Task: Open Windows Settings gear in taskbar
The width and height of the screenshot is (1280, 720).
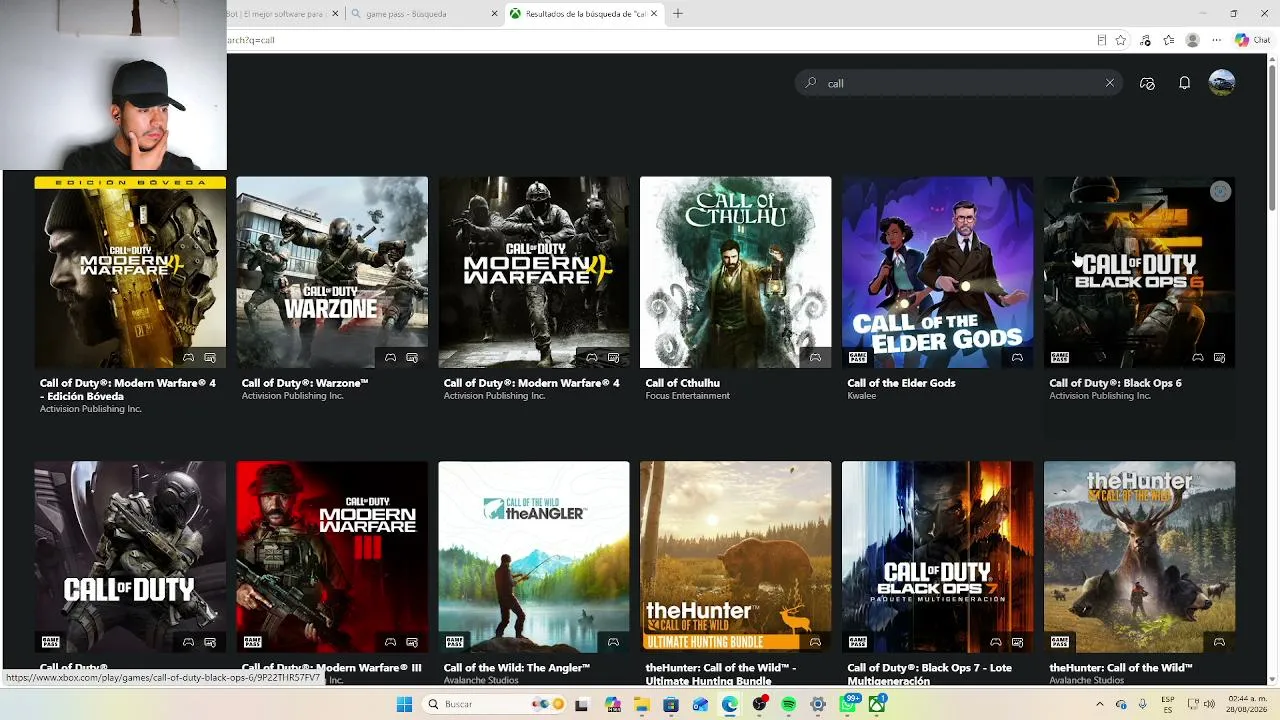Action: [x=818, y=704]
